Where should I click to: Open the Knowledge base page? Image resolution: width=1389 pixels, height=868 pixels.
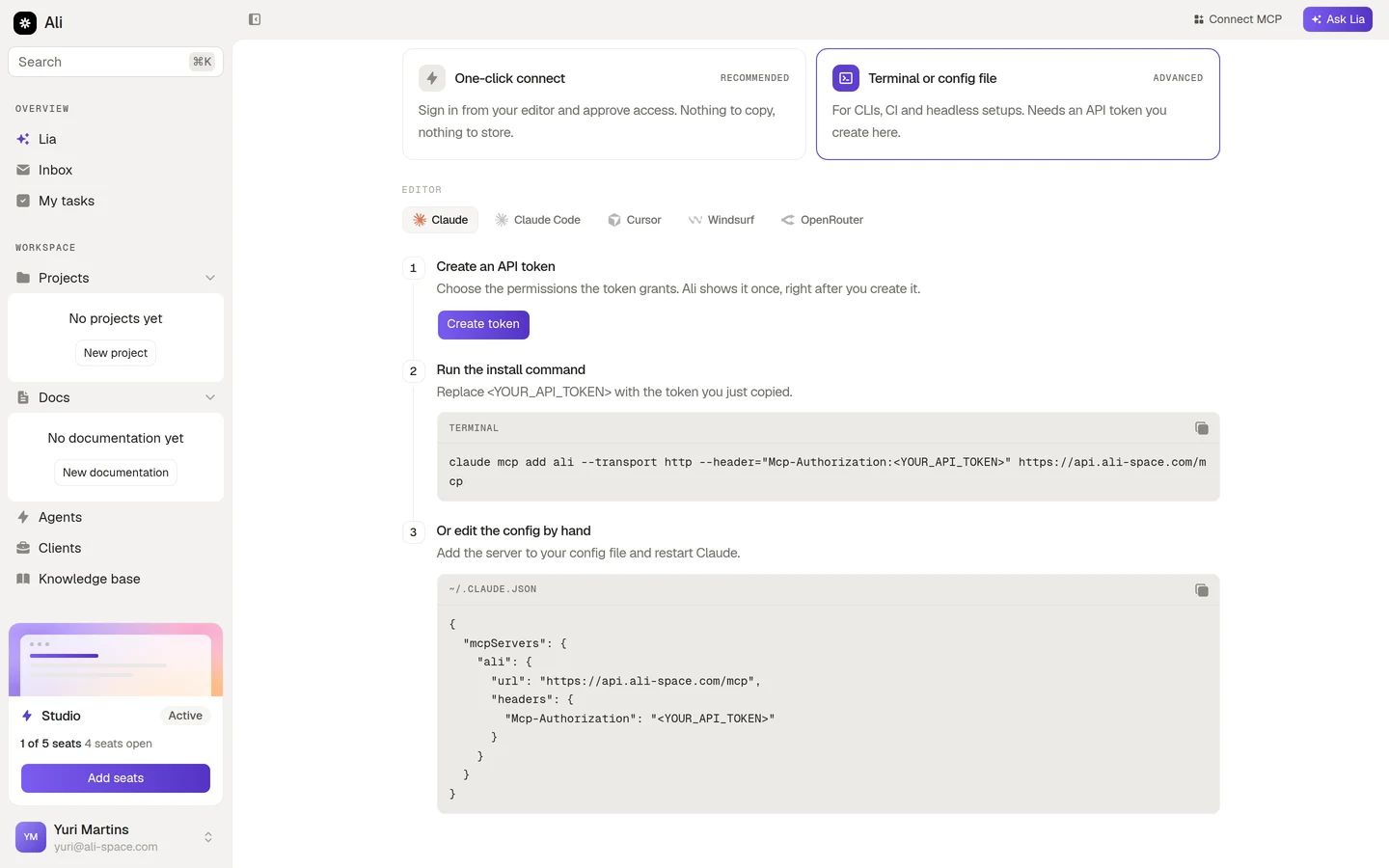[x=116, y=579]
